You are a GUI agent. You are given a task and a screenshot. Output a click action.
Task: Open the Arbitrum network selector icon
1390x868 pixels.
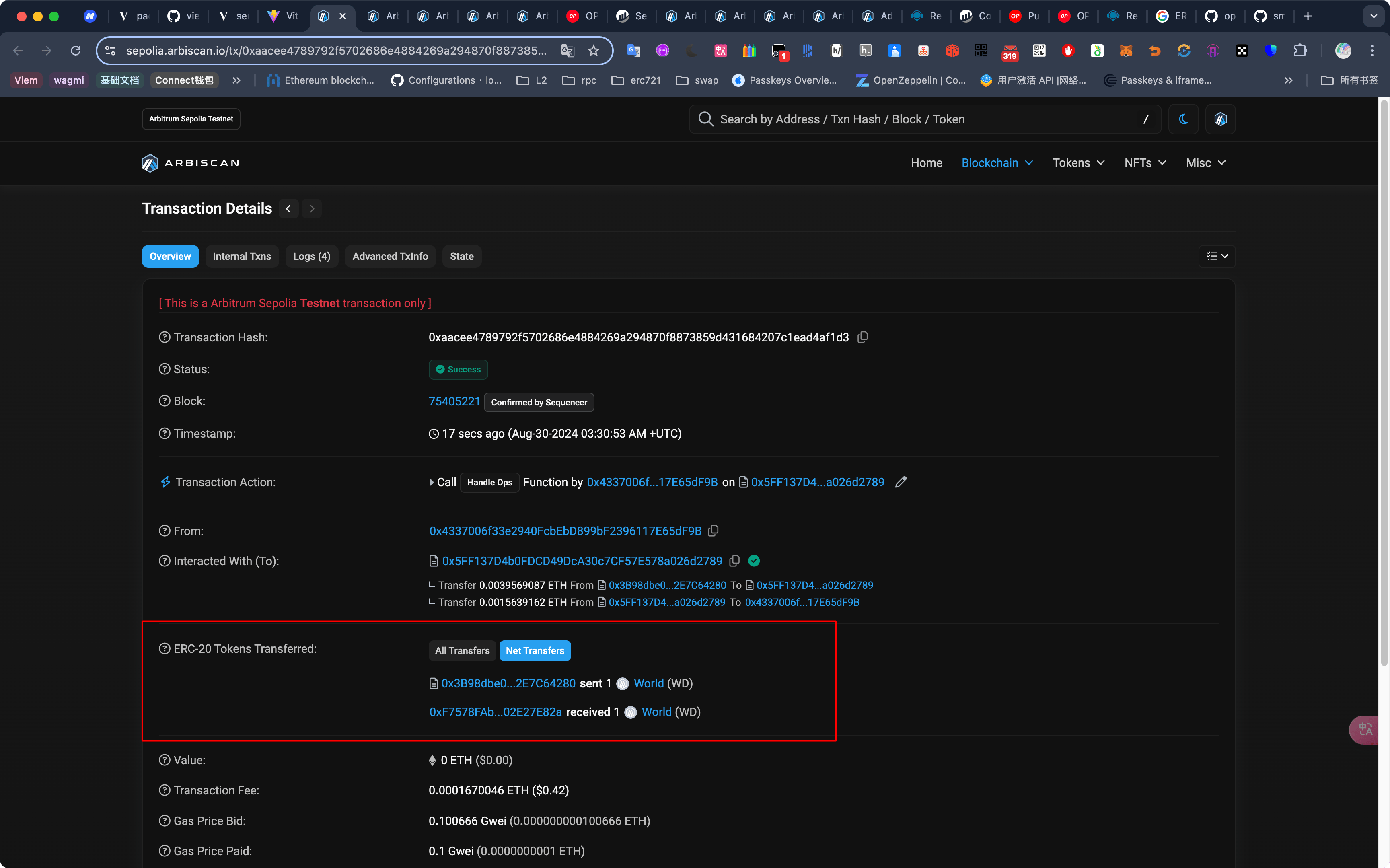click(x=1220, y=119)
